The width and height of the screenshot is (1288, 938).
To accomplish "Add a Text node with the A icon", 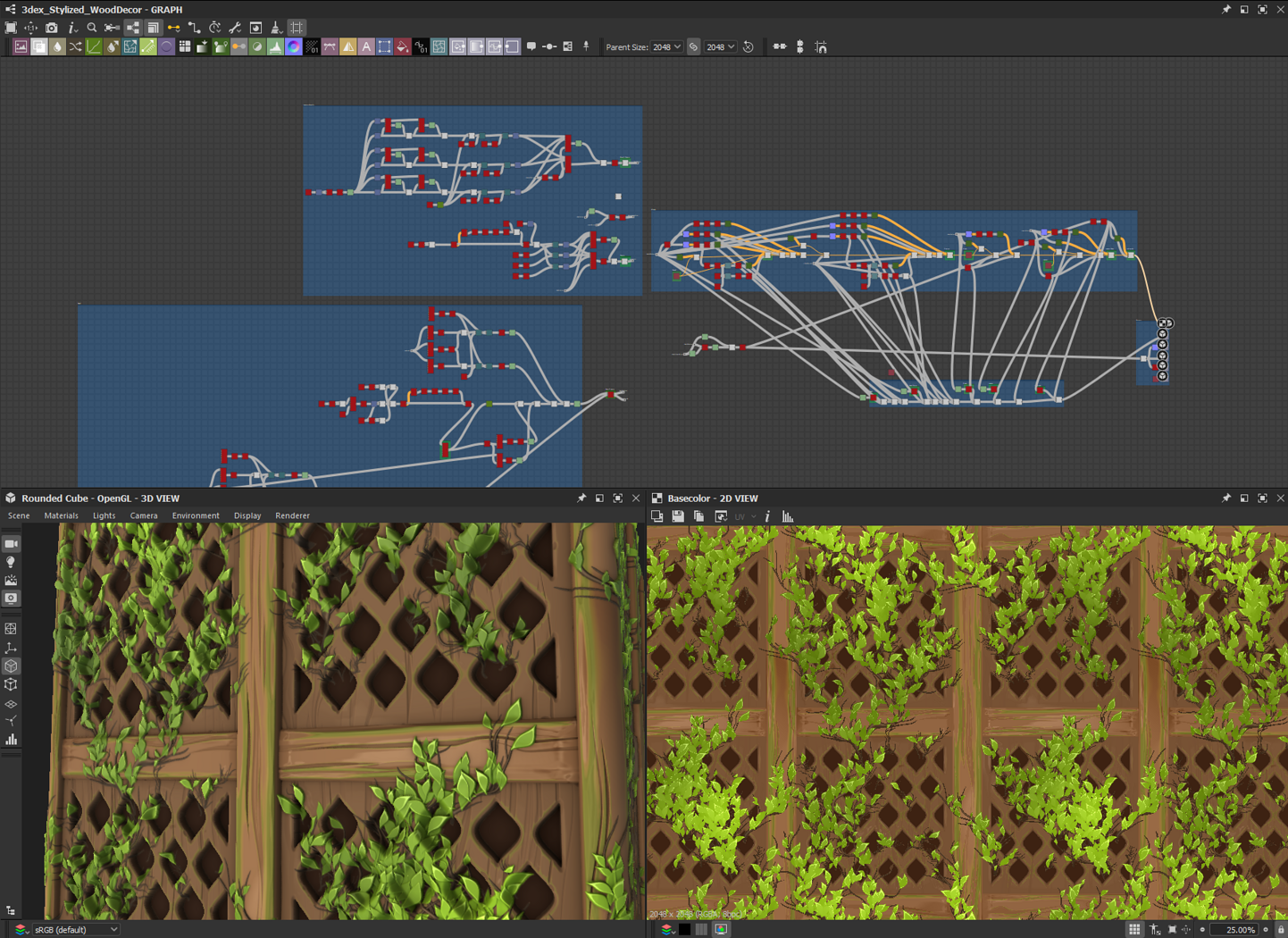I will [366, 46].
